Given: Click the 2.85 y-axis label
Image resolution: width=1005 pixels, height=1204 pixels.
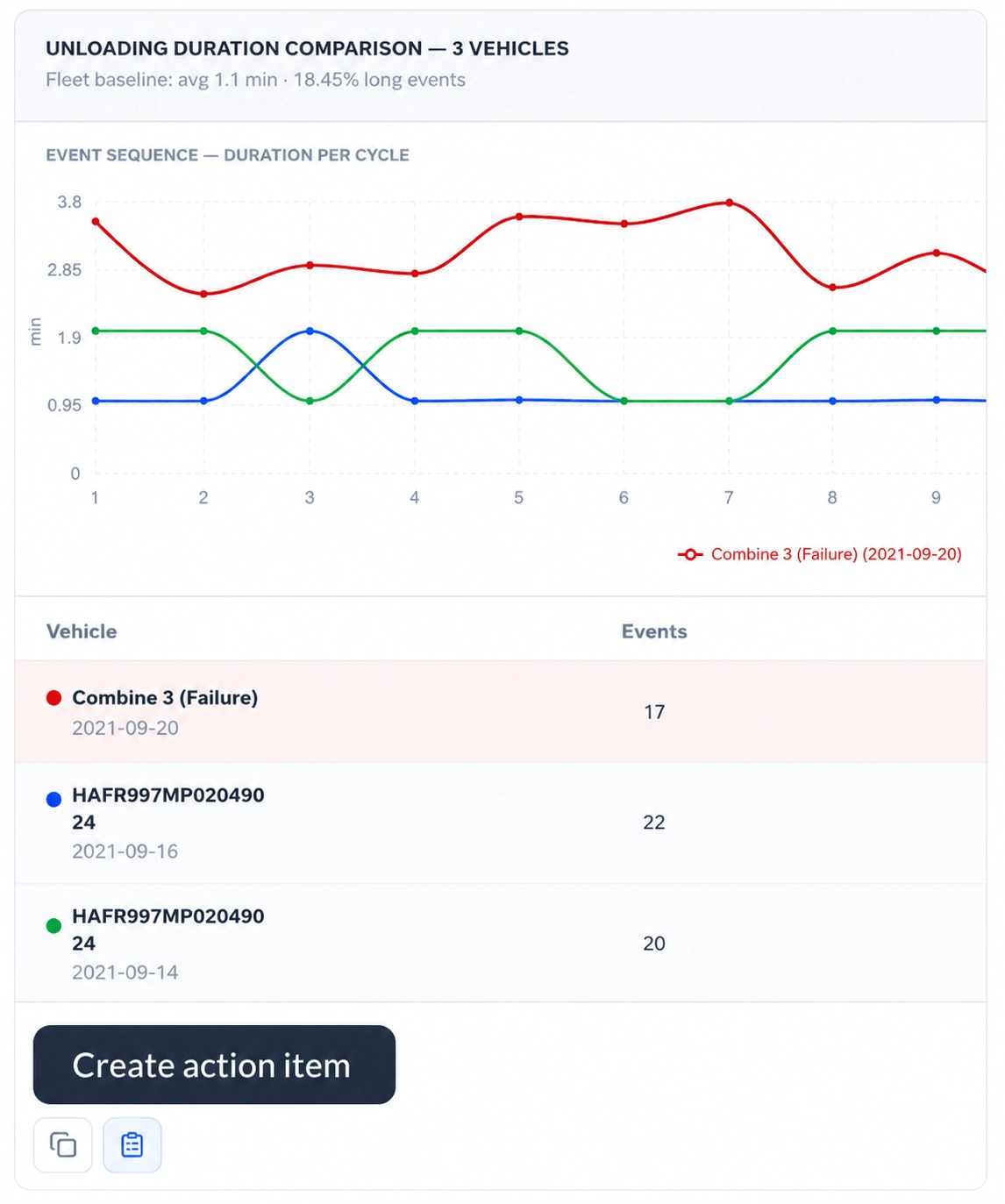Looking at the screenshot, I should pyautogui.click(x=64, y=270).
